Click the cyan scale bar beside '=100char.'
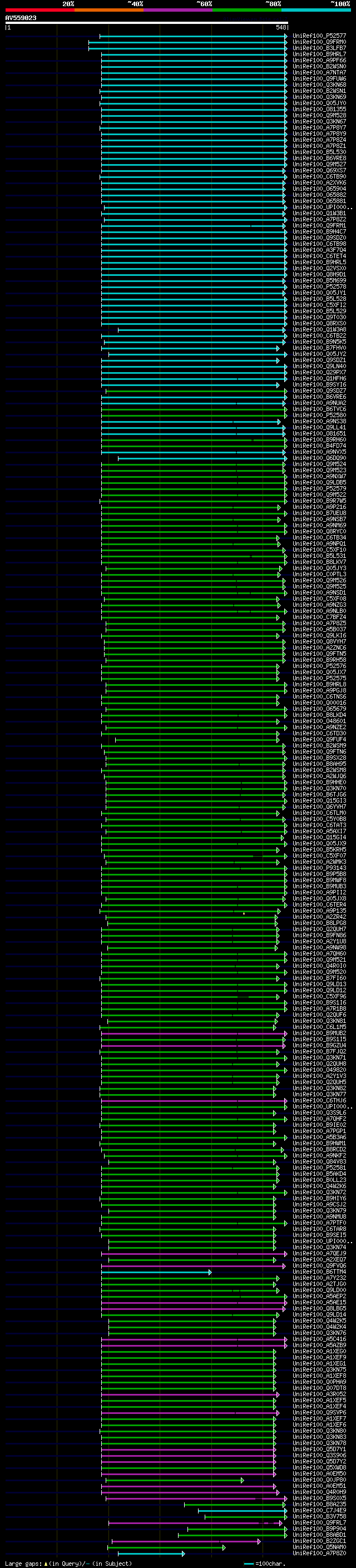356x1568 pixels. pyautogui.click(x=249, y=1563)
